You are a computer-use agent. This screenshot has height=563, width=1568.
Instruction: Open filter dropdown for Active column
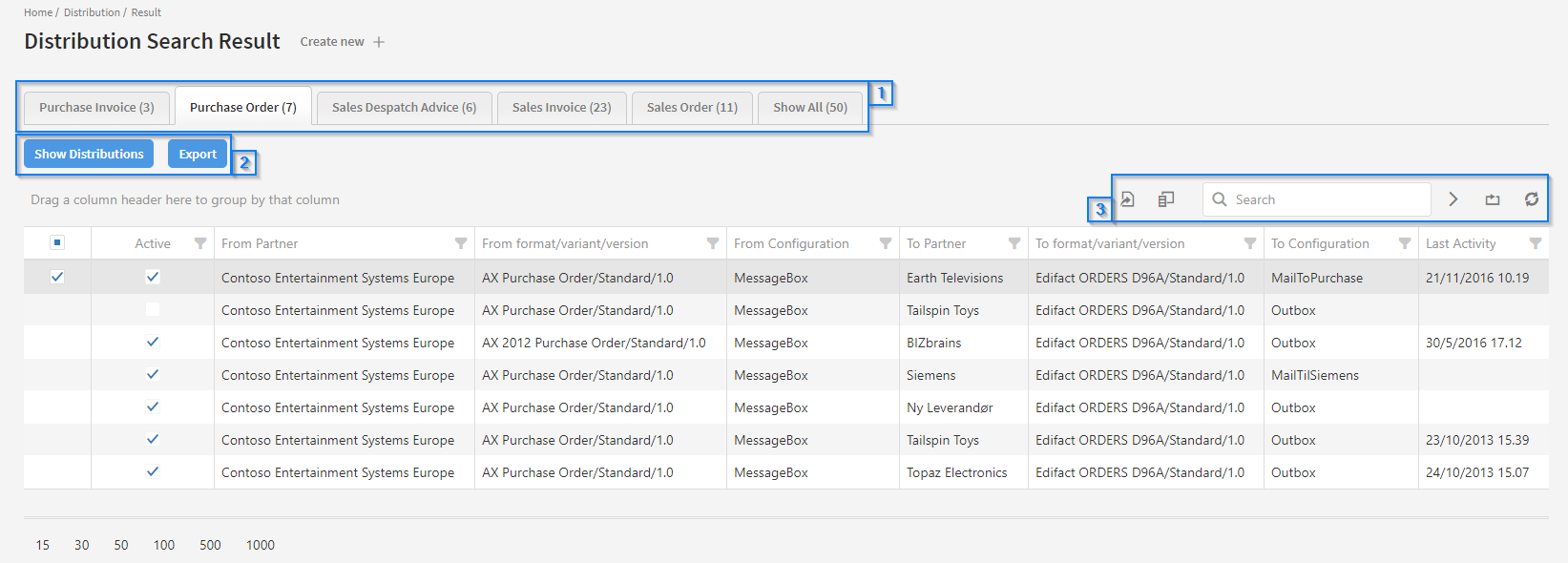[199, 243]
